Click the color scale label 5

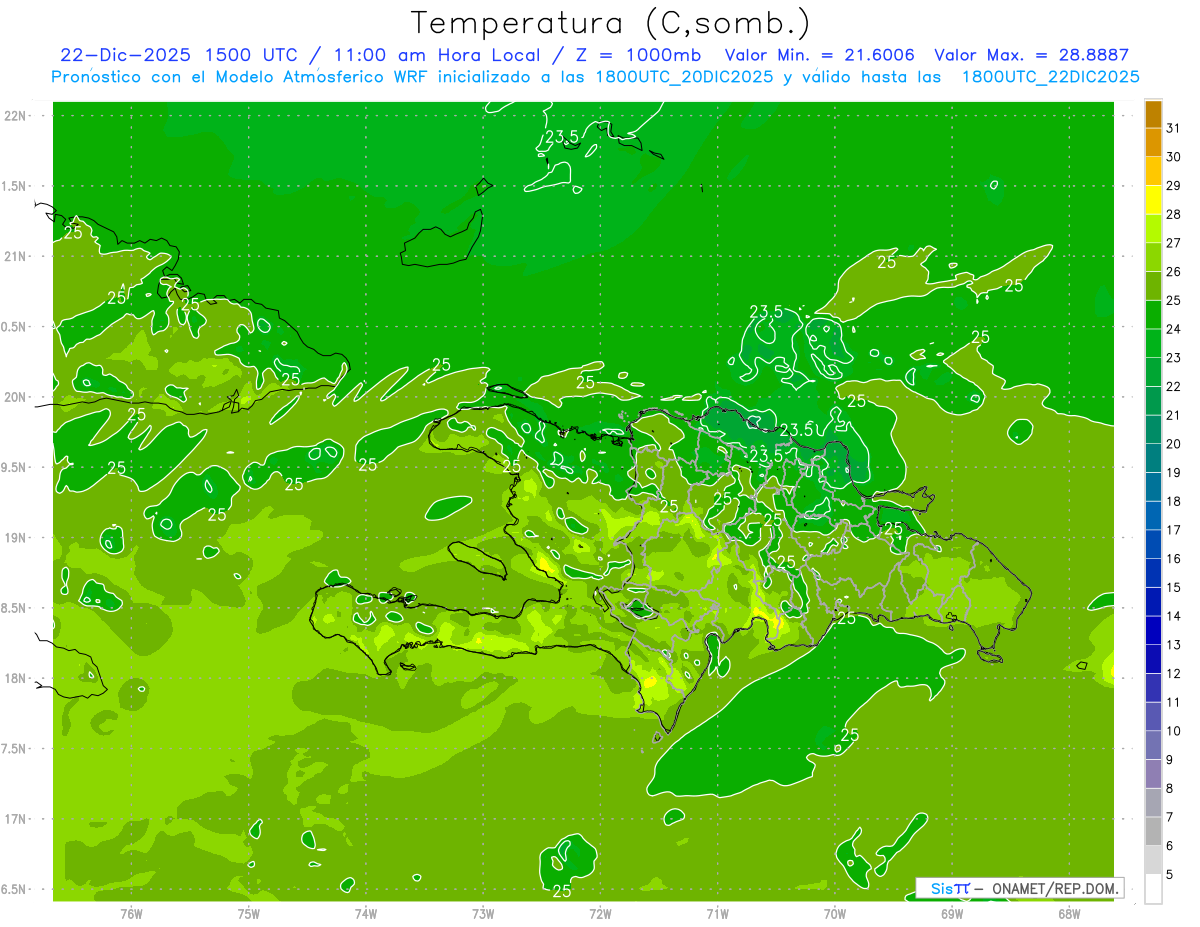(x=1171, y=875)
